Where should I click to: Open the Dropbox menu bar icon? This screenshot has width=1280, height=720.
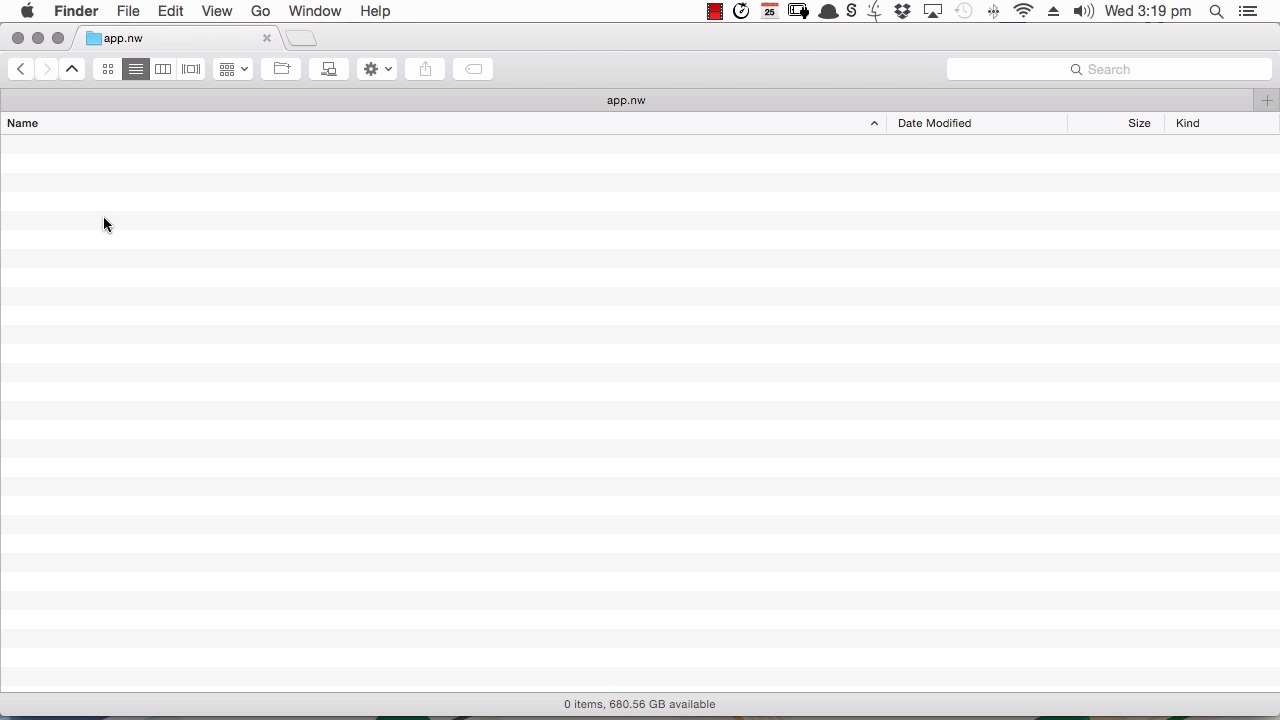click(x=903, y=11)
